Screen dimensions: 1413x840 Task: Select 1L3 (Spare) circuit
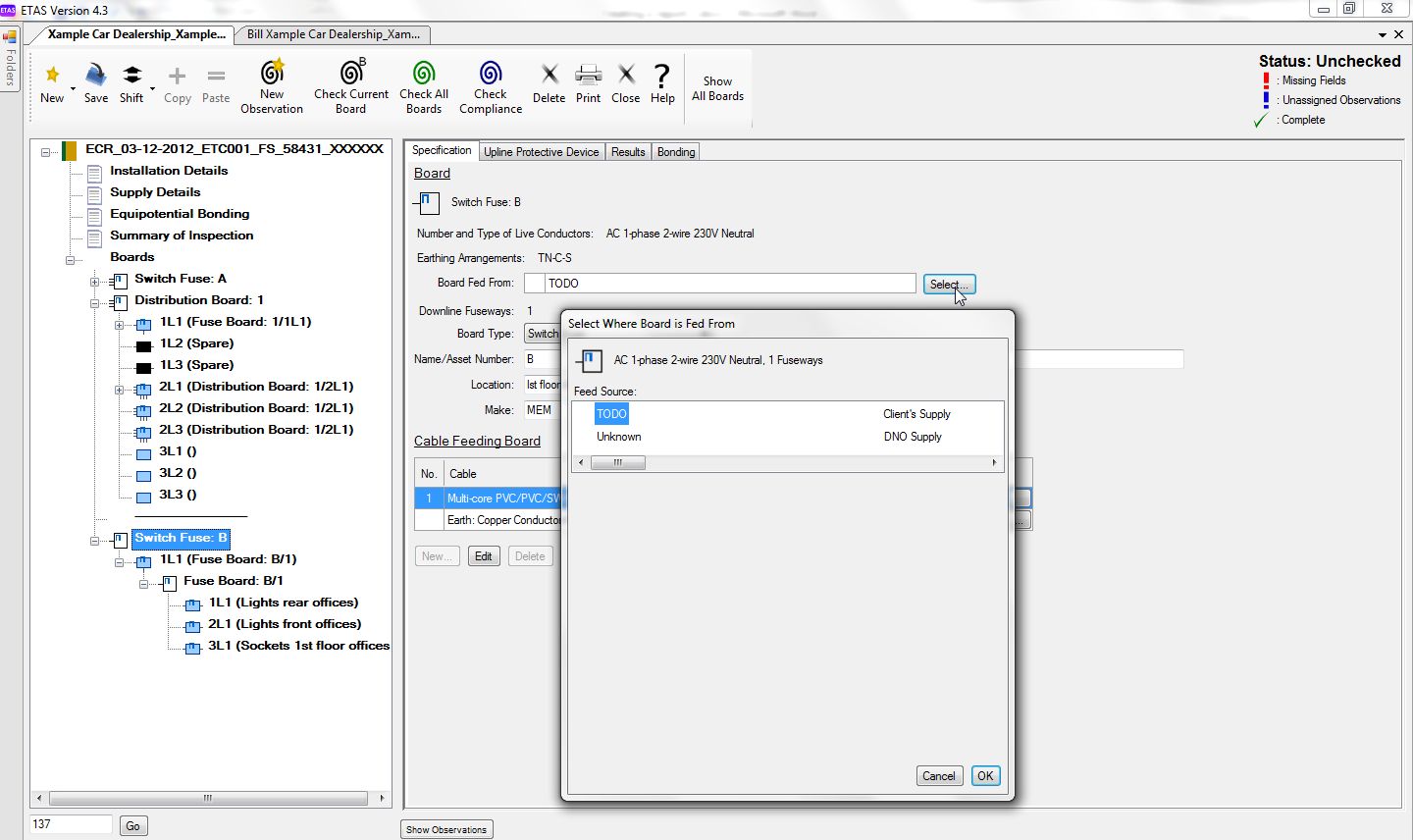[196, 365]
